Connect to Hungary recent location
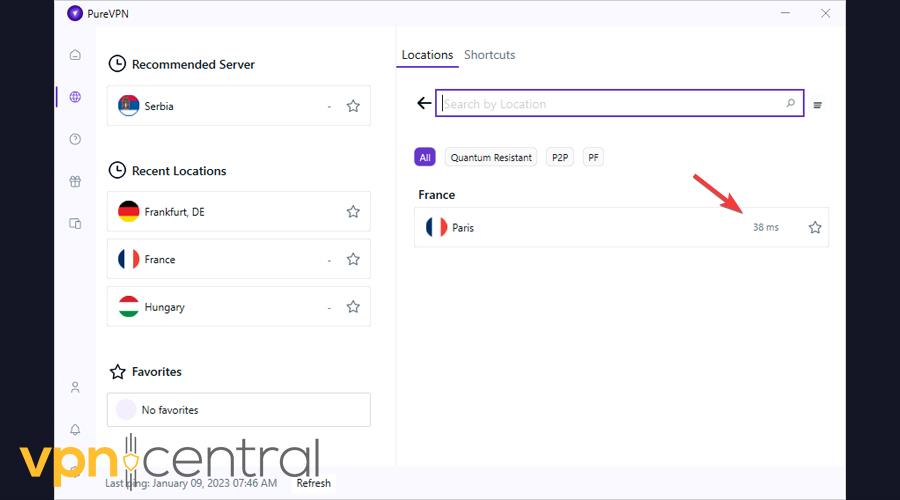This screenshot has width=900, height=500. coord(238,307)
